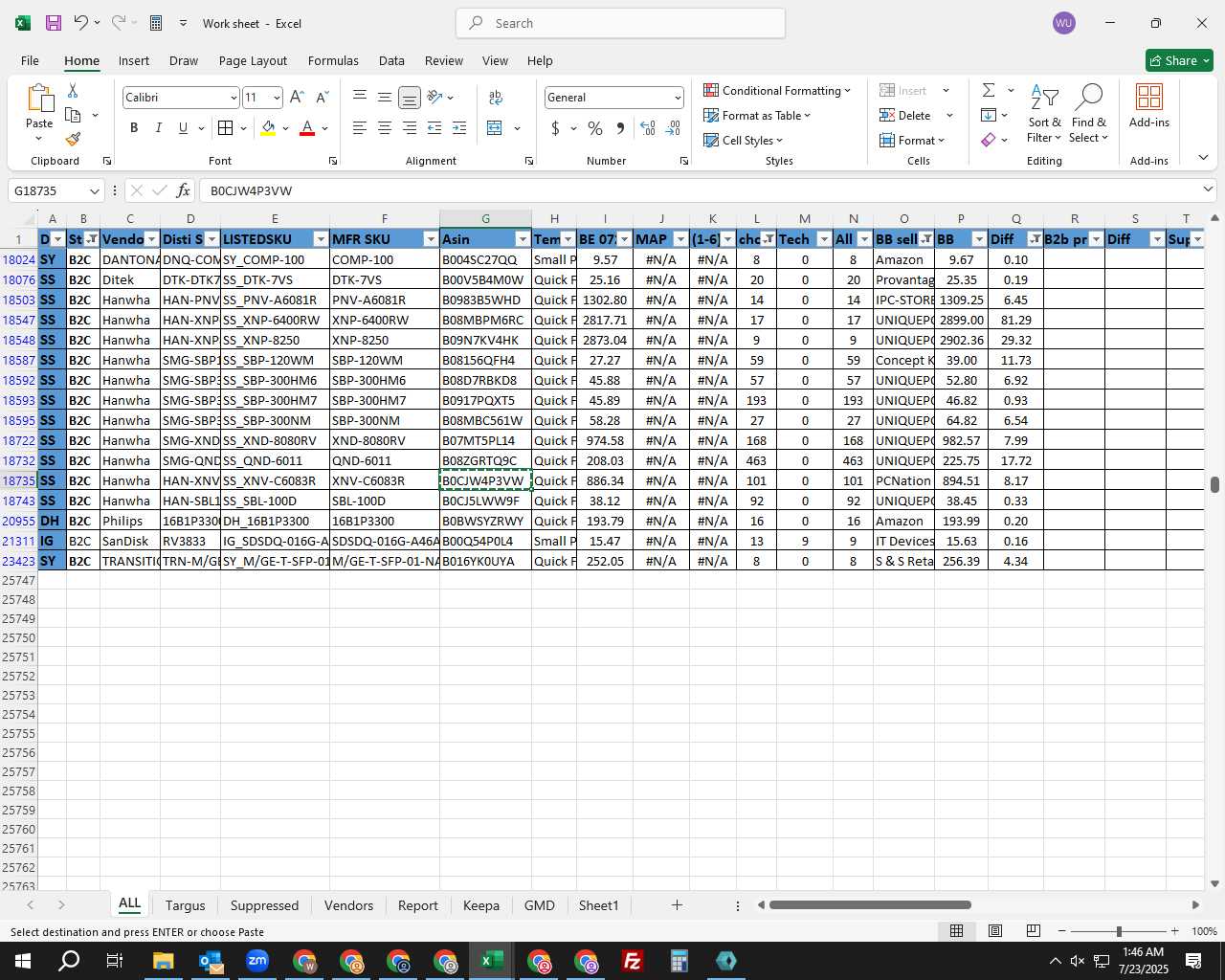Open the File menu

(x=30, y=60)
